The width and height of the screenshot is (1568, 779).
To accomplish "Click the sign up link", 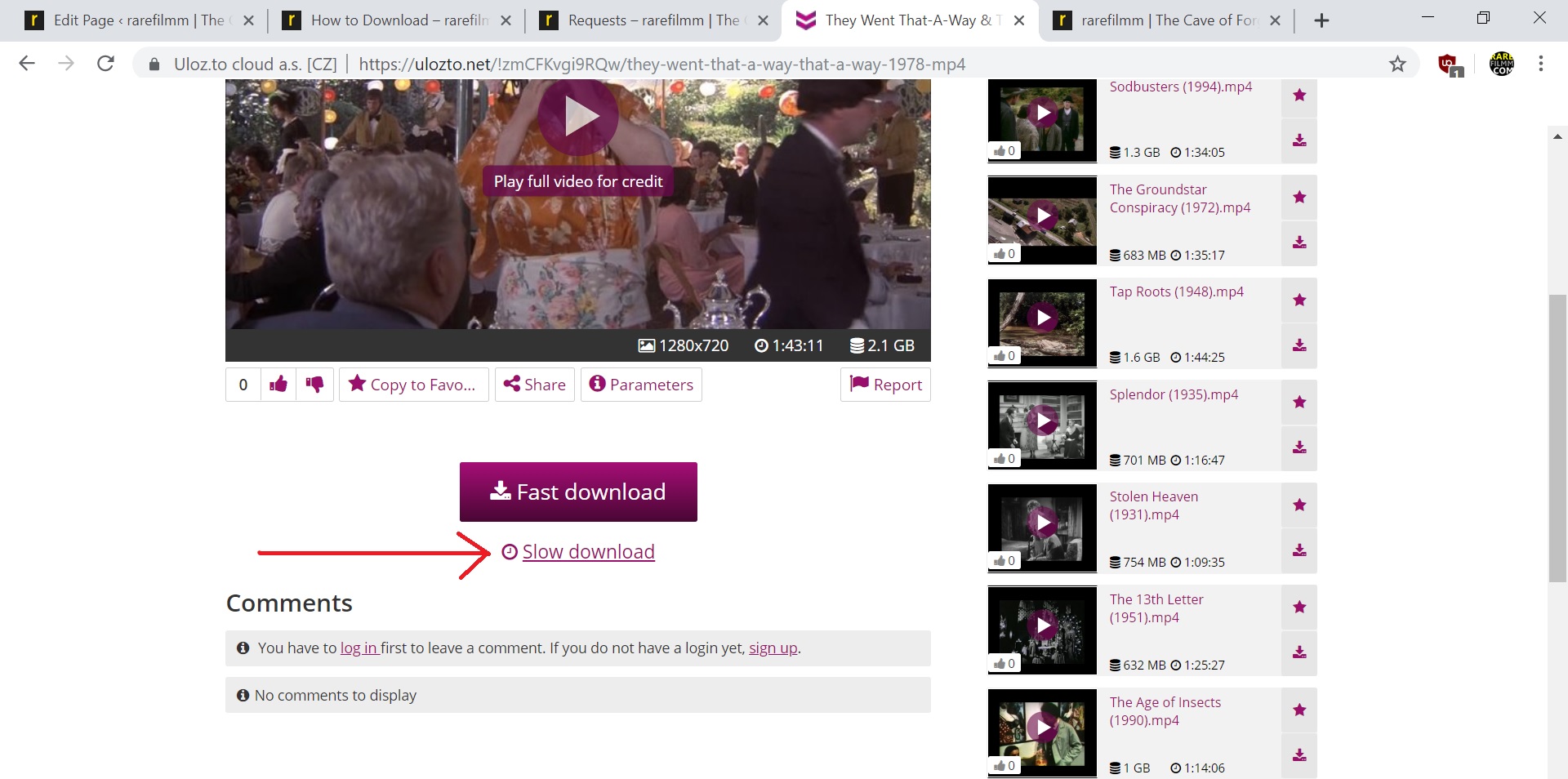I will pyautogui.click(x=773, y=648).
